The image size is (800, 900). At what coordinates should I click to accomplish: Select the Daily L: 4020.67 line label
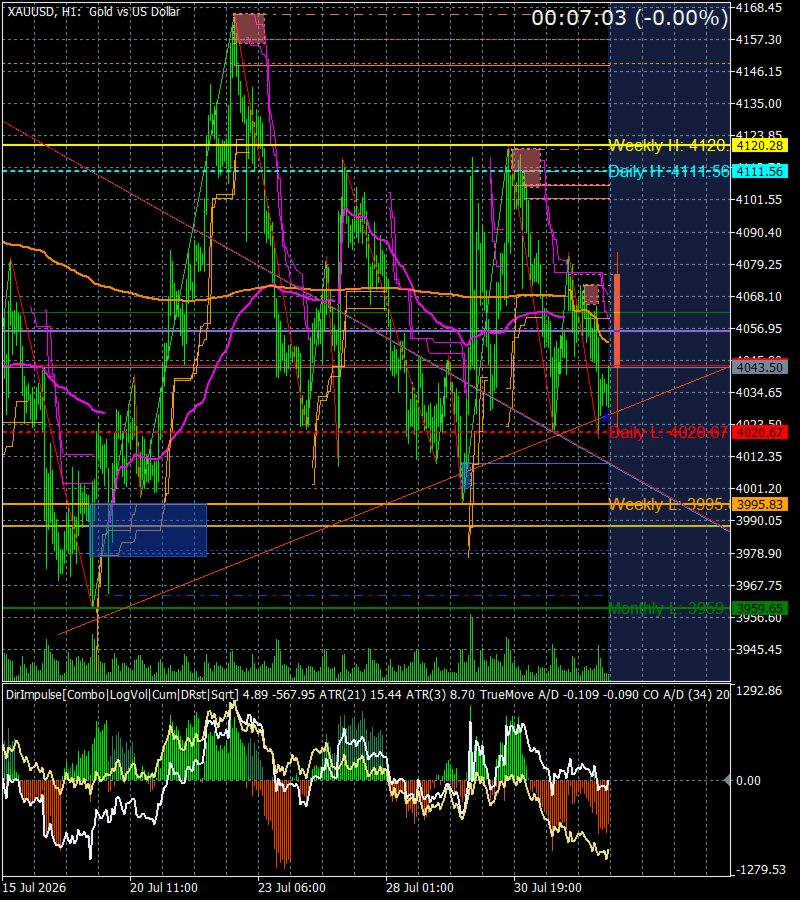(x=668, y=432)
